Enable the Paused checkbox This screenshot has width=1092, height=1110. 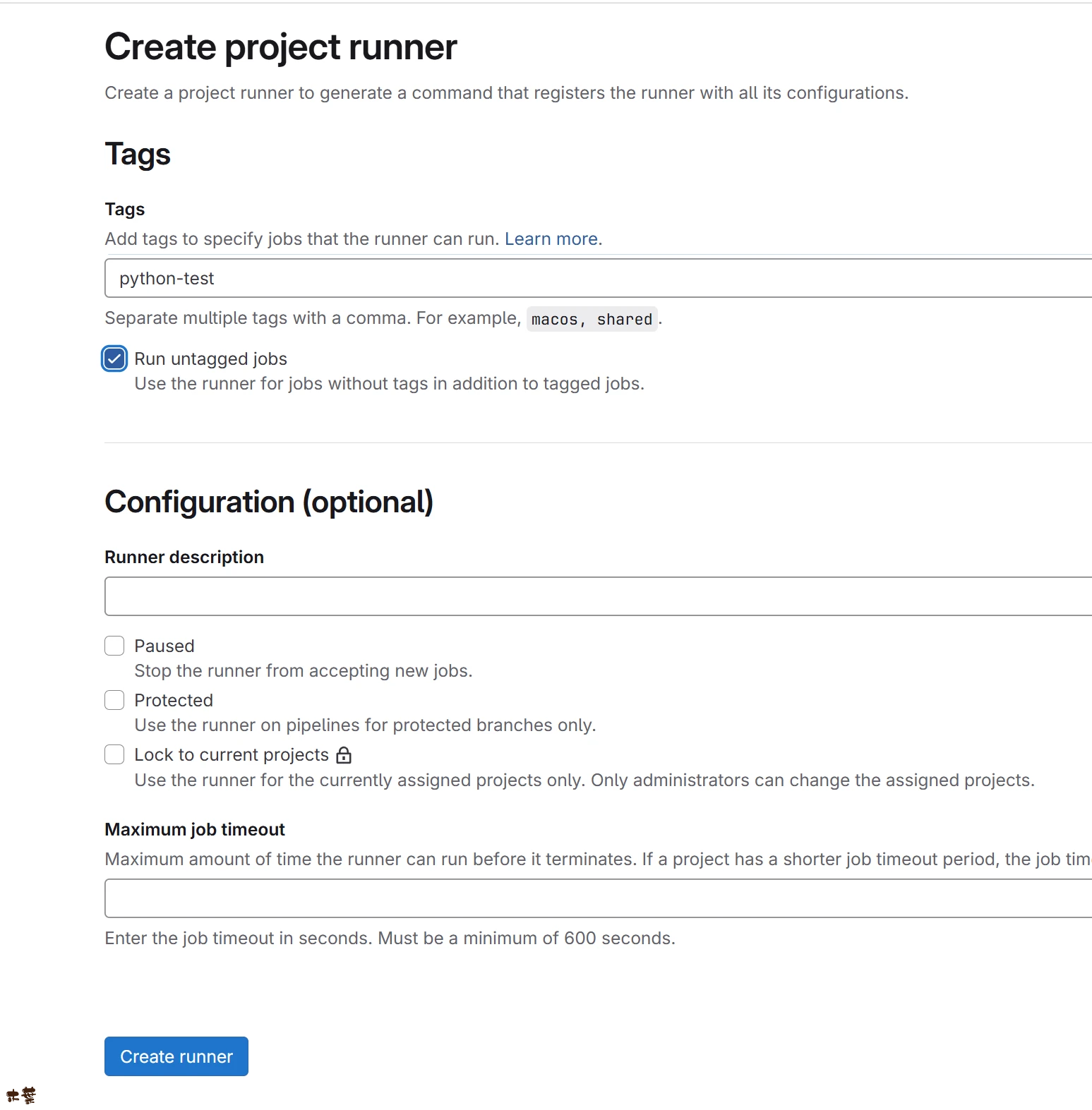coord(114,646)
